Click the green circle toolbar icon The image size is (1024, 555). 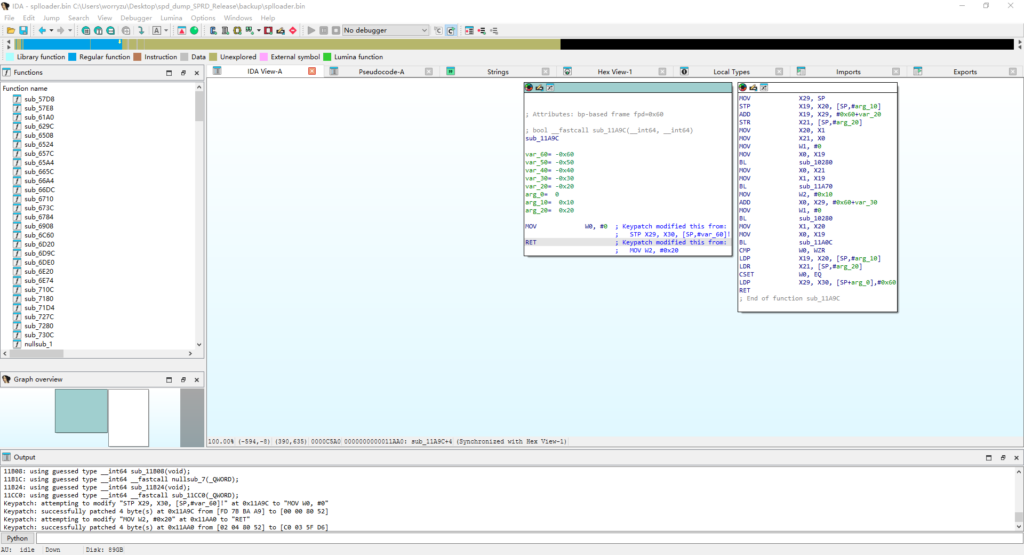pos(194,31)
